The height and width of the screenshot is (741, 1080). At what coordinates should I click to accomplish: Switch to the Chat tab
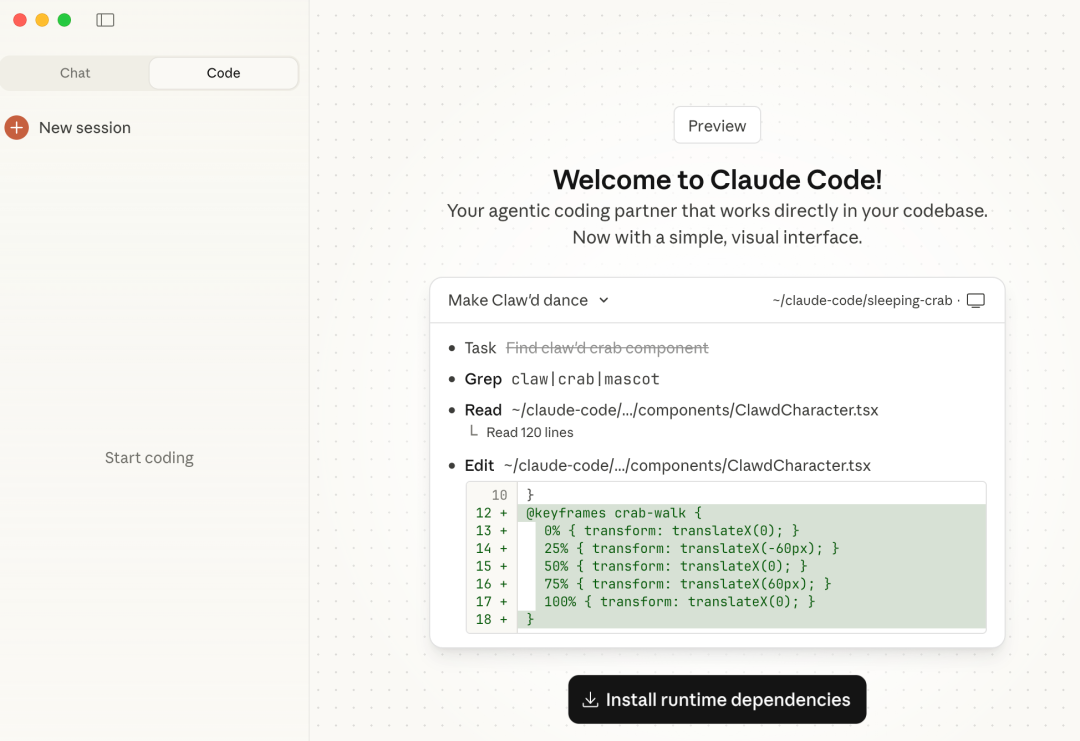pos(75,73)
